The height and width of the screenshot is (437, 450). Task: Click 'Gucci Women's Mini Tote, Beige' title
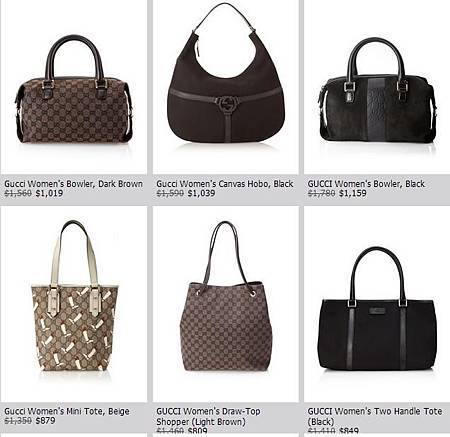[67, 411]
